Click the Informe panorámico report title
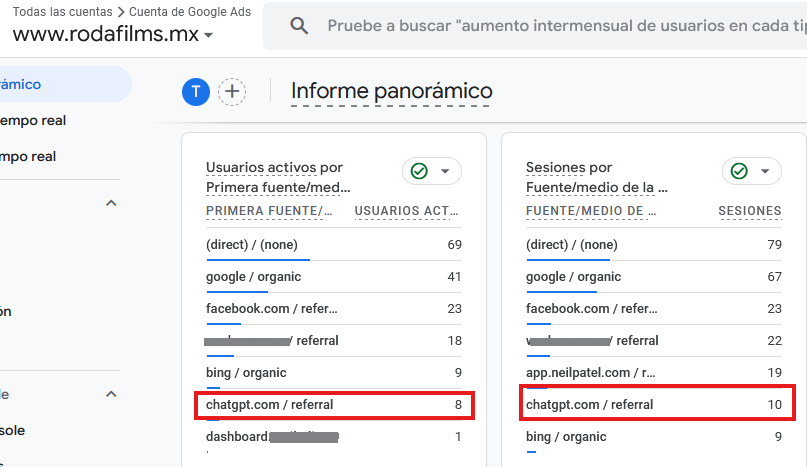 click(391, 92)
